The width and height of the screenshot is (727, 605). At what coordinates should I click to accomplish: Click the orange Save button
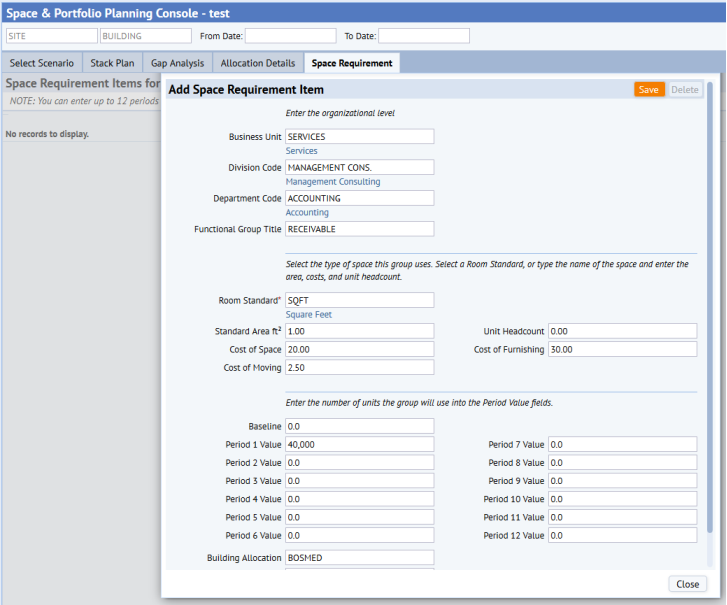(648, 89)
